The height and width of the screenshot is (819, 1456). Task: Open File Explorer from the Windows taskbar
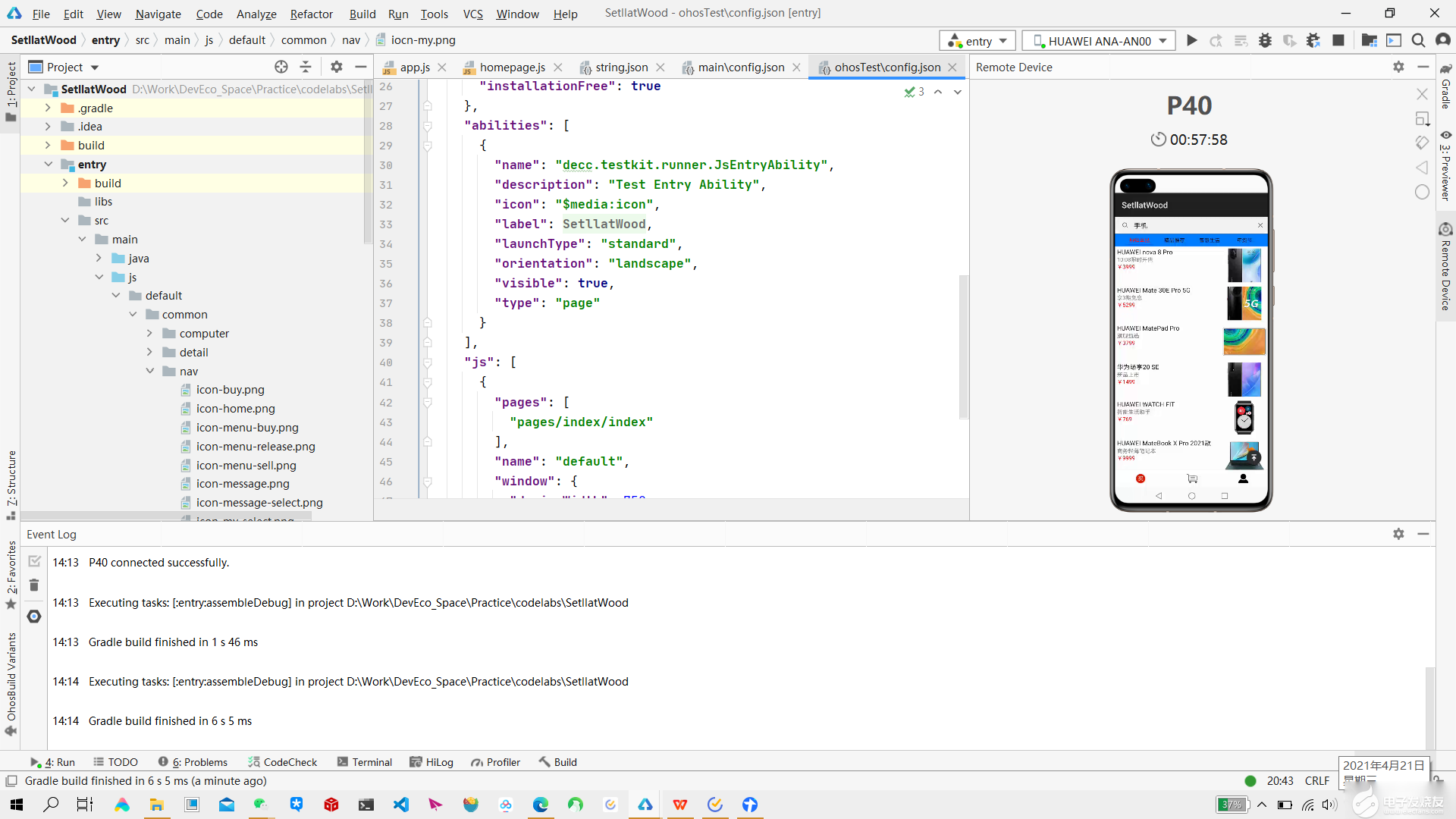(156, 805)
